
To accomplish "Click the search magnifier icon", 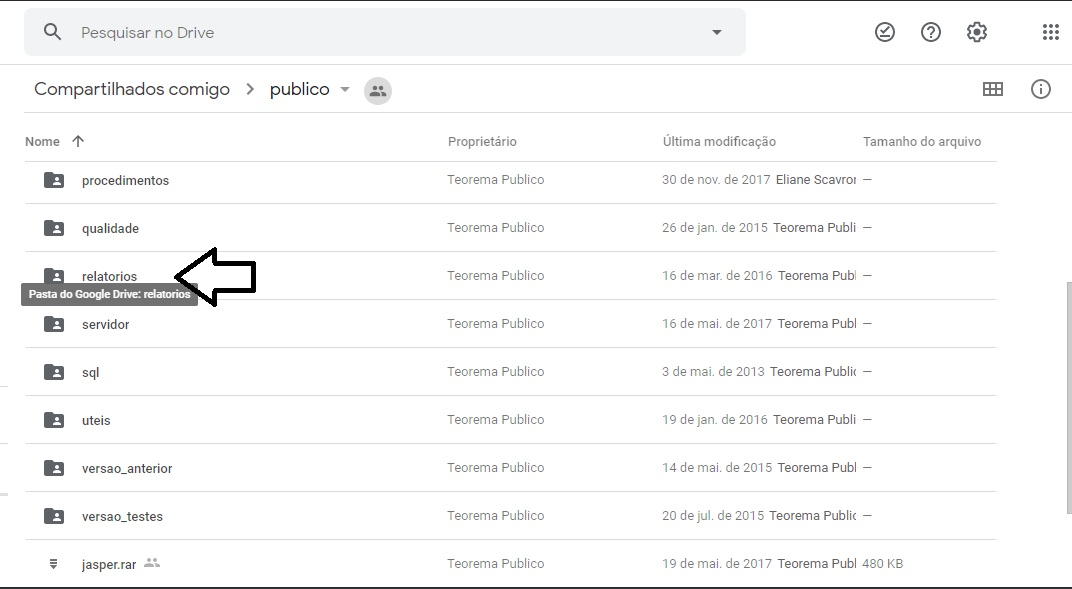I will pos(53,32).
